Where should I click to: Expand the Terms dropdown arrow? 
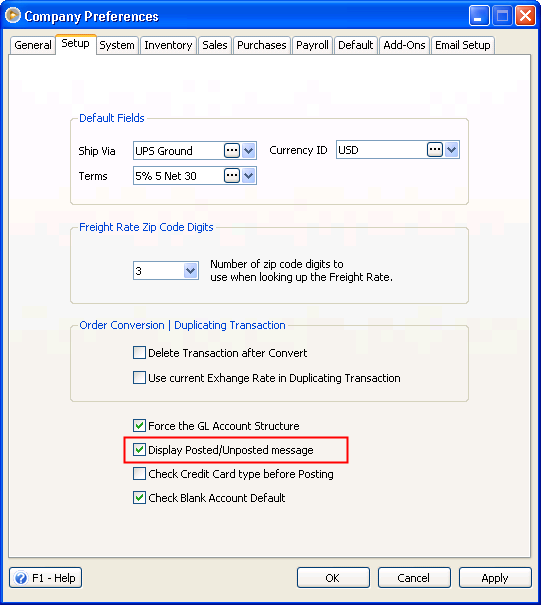coord(249,176)
